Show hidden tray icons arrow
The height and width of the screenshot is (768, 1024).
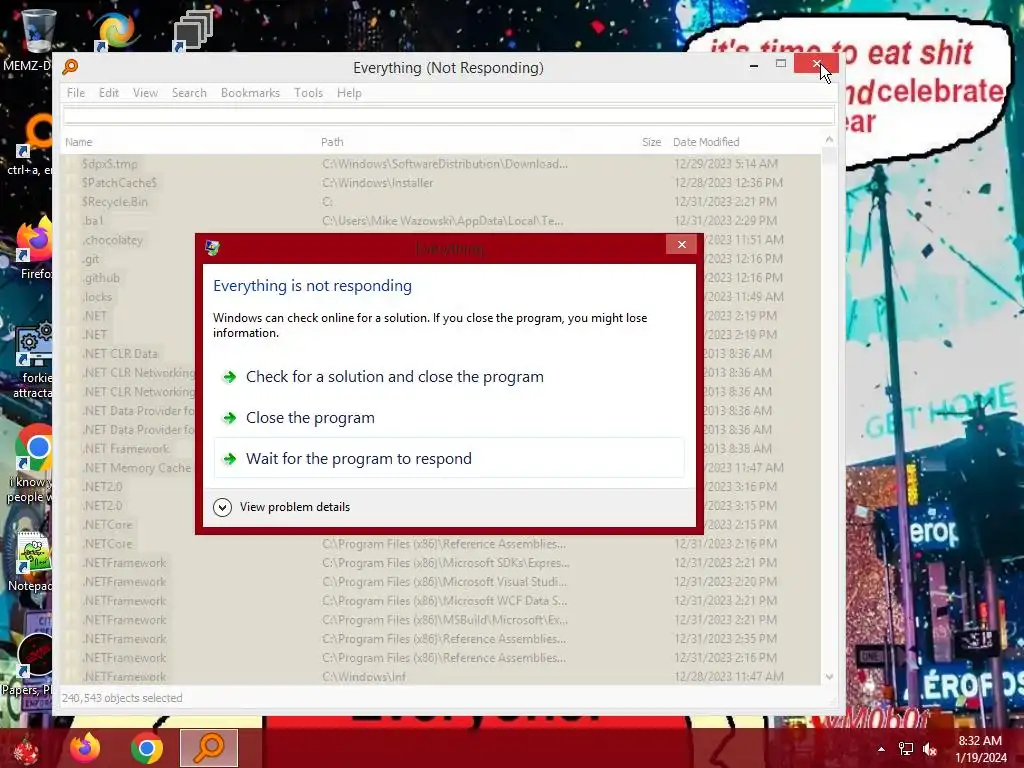(881, 749)
